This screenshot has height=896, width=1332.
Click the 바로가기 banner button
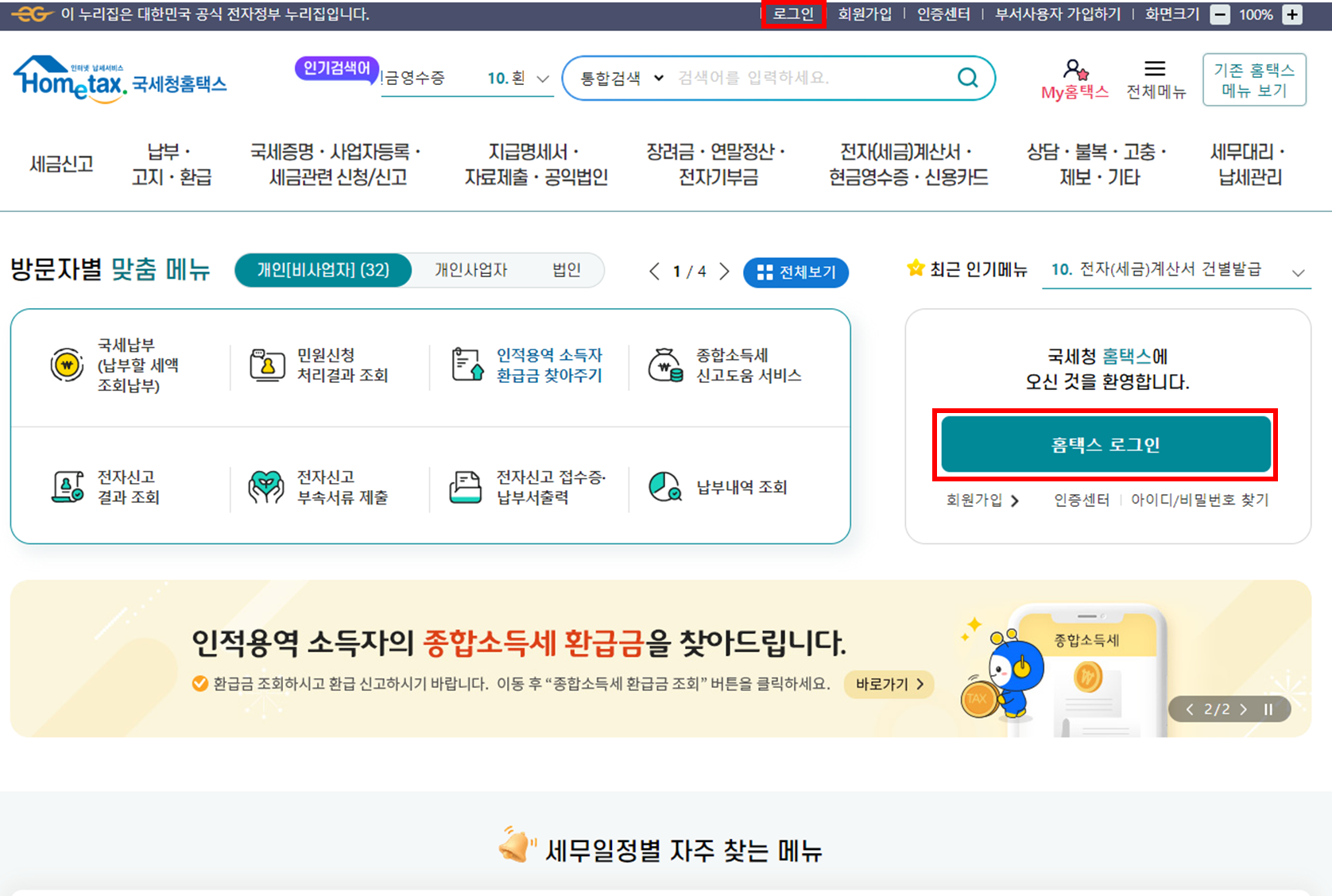click(889, 684)
